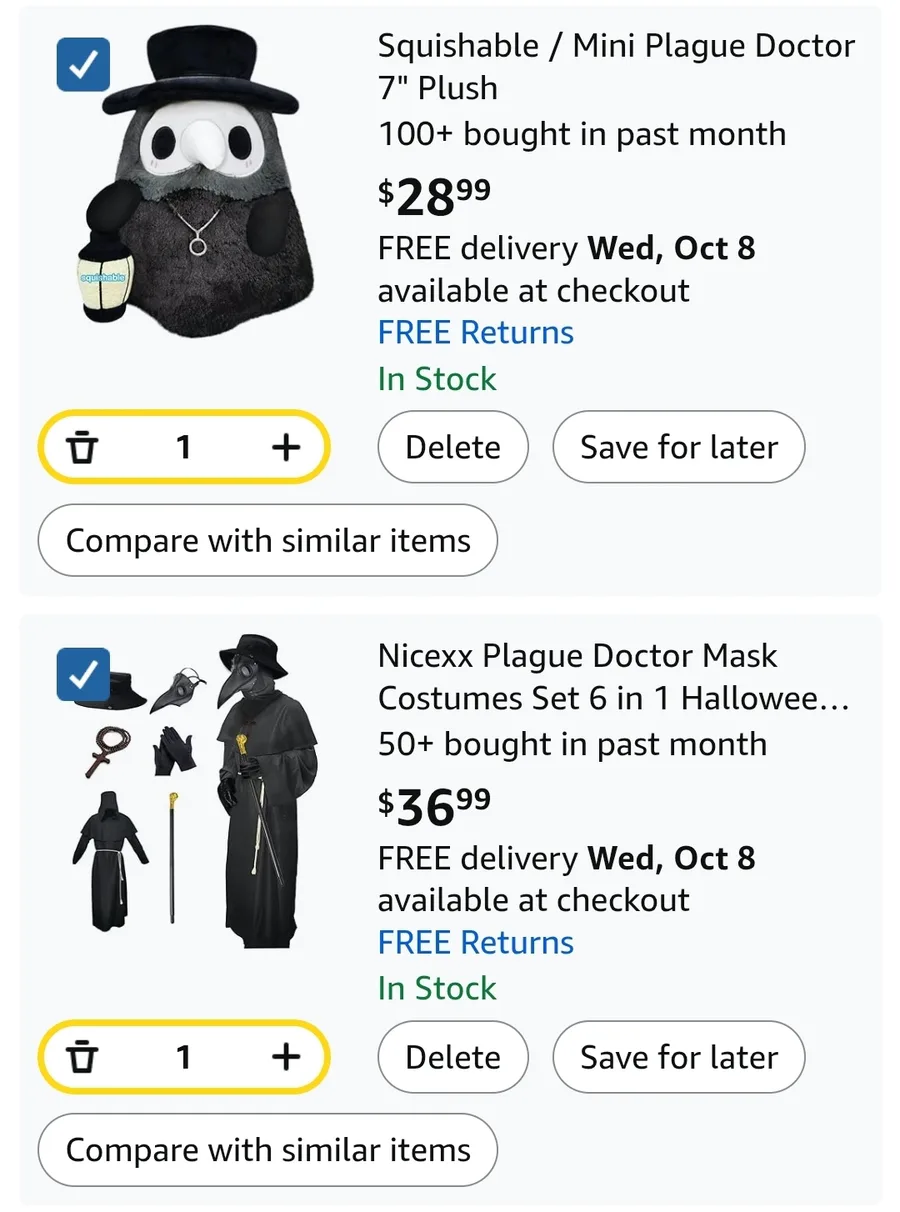Open the Nicexx Plague Doctor Mask title
This screenshot has height=1212, width=900.
coord(612,677)
